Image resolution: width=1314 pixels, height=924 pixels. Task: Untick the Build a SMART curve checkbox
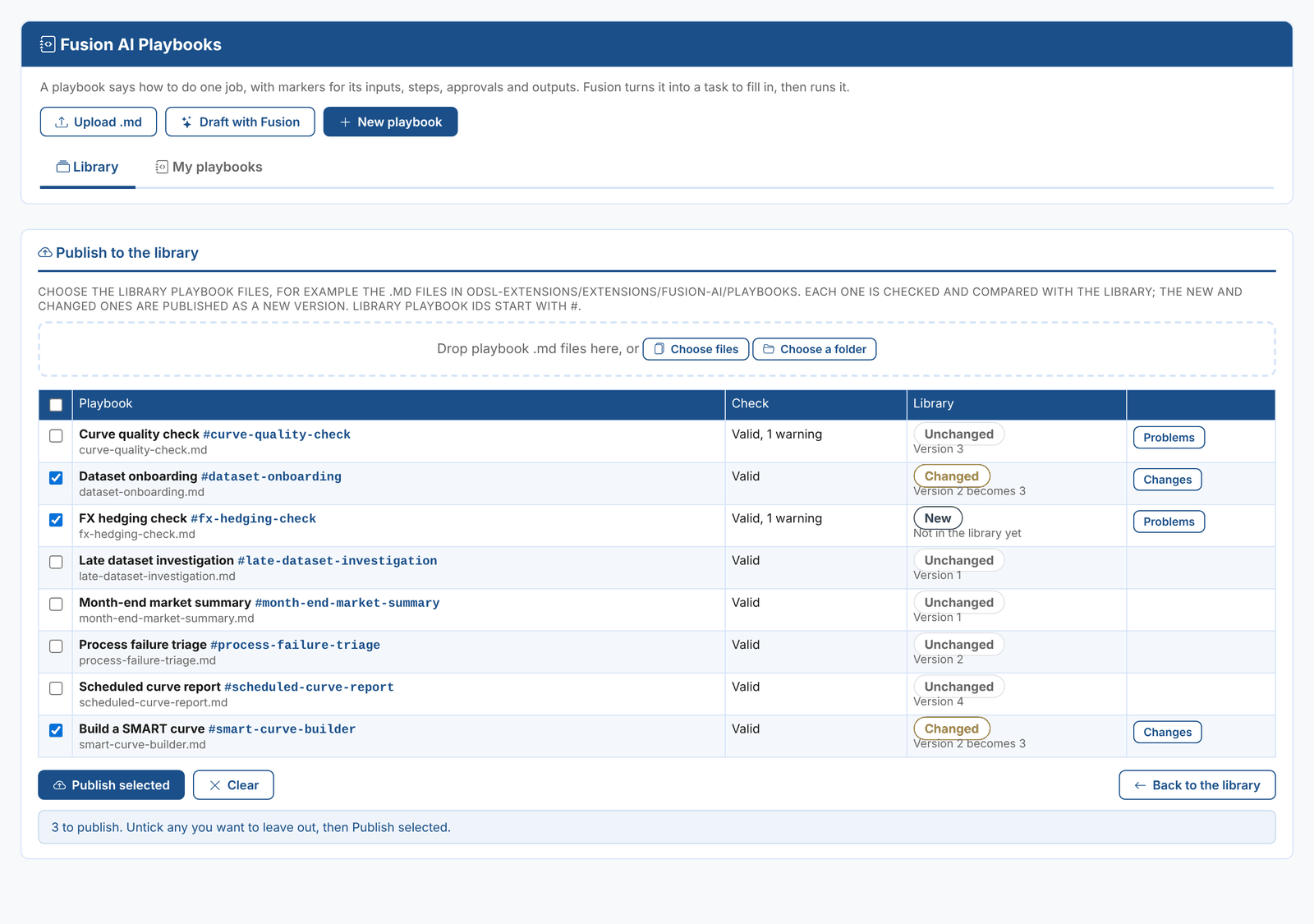56,730
